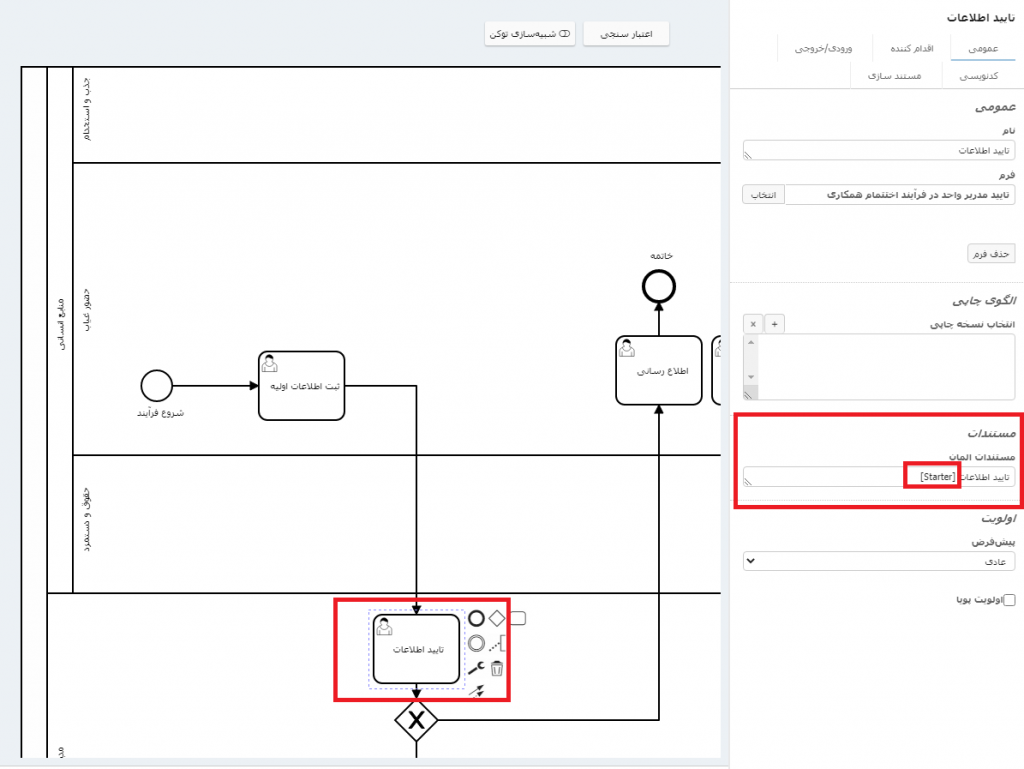Select the شروع فرآیند start event circle

point(157,385)
